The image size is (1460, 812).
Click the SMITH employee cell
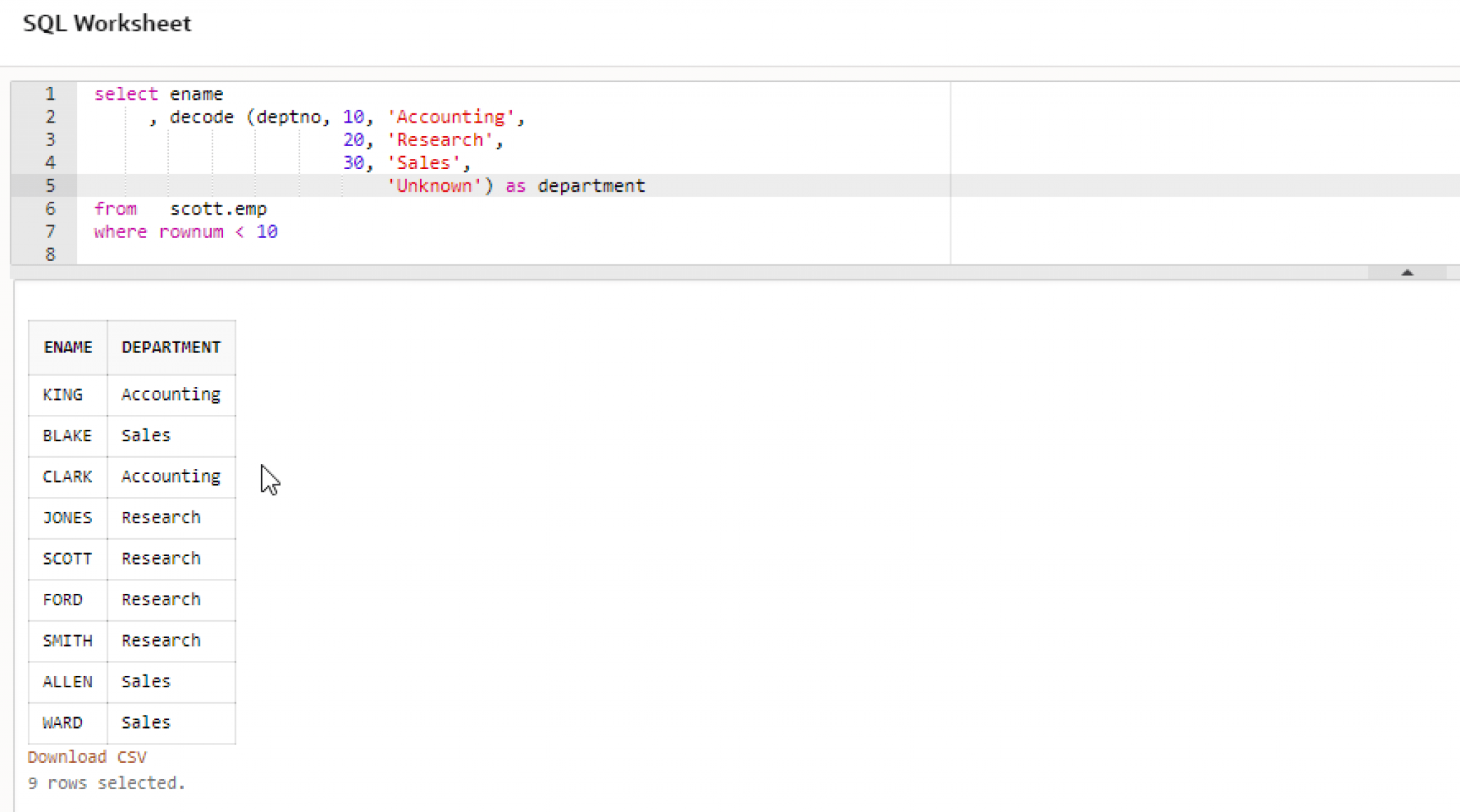67,640
